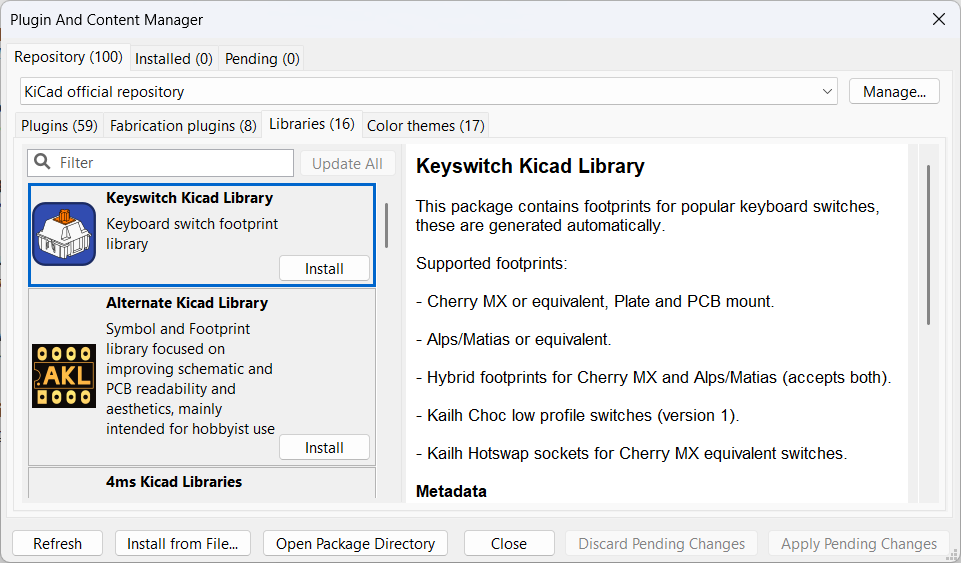This screenshot has height=563, width=961.
Task: Click the magnifier icon in Filter box
Action: click(42, 162)
